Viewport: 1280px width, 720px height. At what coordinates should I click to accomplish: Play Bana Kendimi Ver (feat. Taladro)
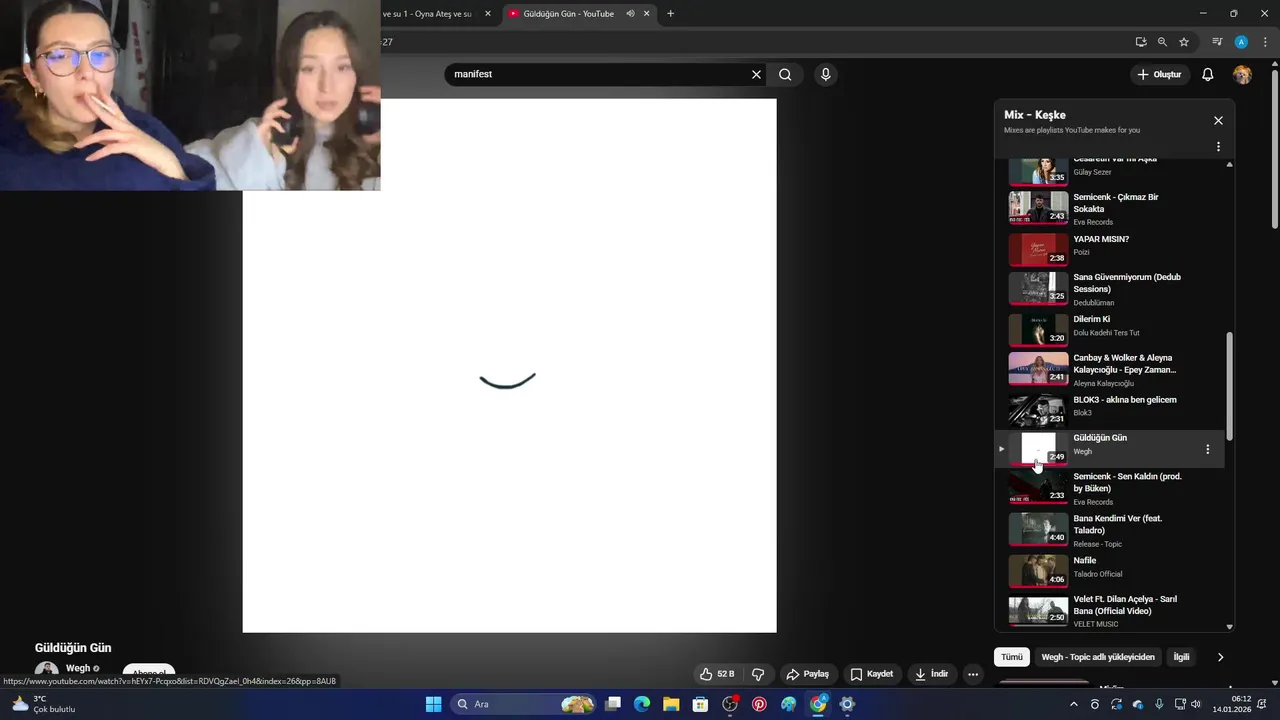click(x=1110, y=530)
